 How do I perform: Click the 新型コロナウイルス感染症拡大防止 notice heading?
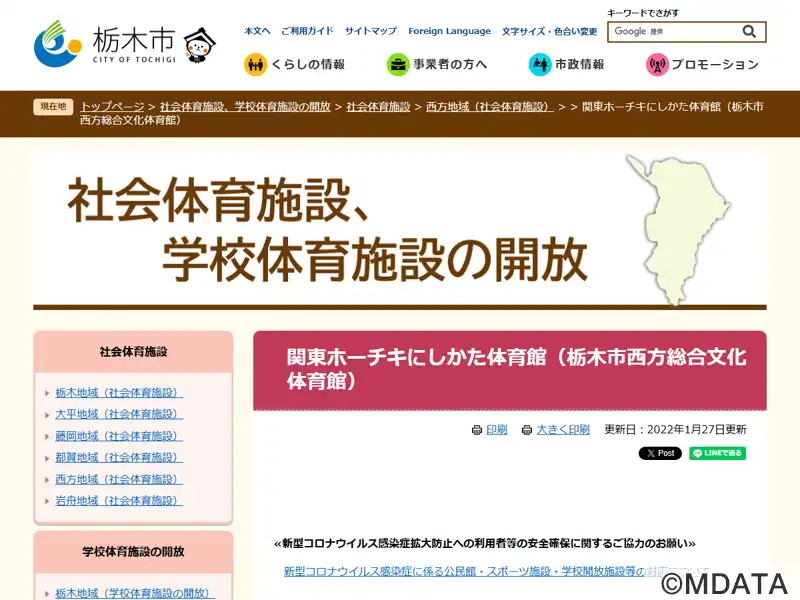485,543
